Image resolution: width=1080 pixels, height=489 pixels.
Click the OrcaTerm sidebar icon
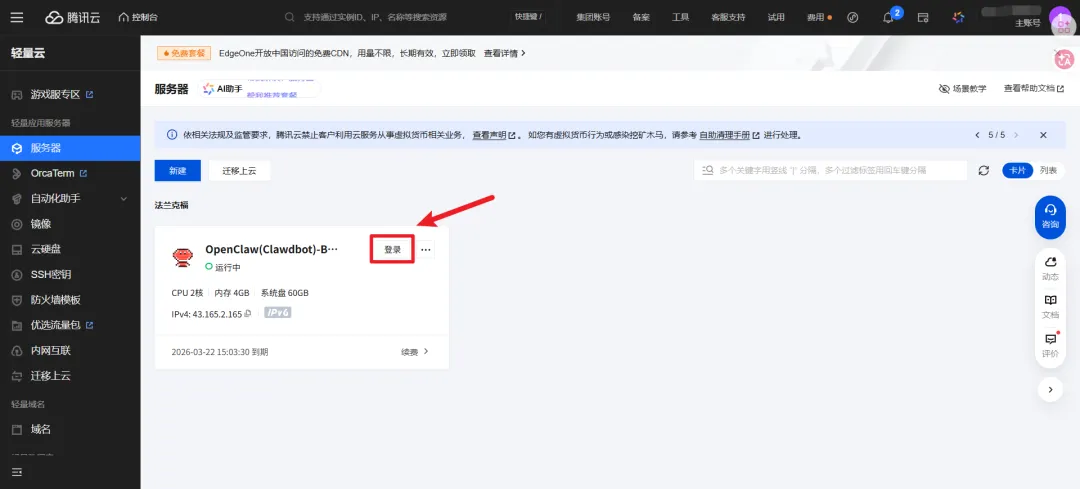tap(17, 173)
